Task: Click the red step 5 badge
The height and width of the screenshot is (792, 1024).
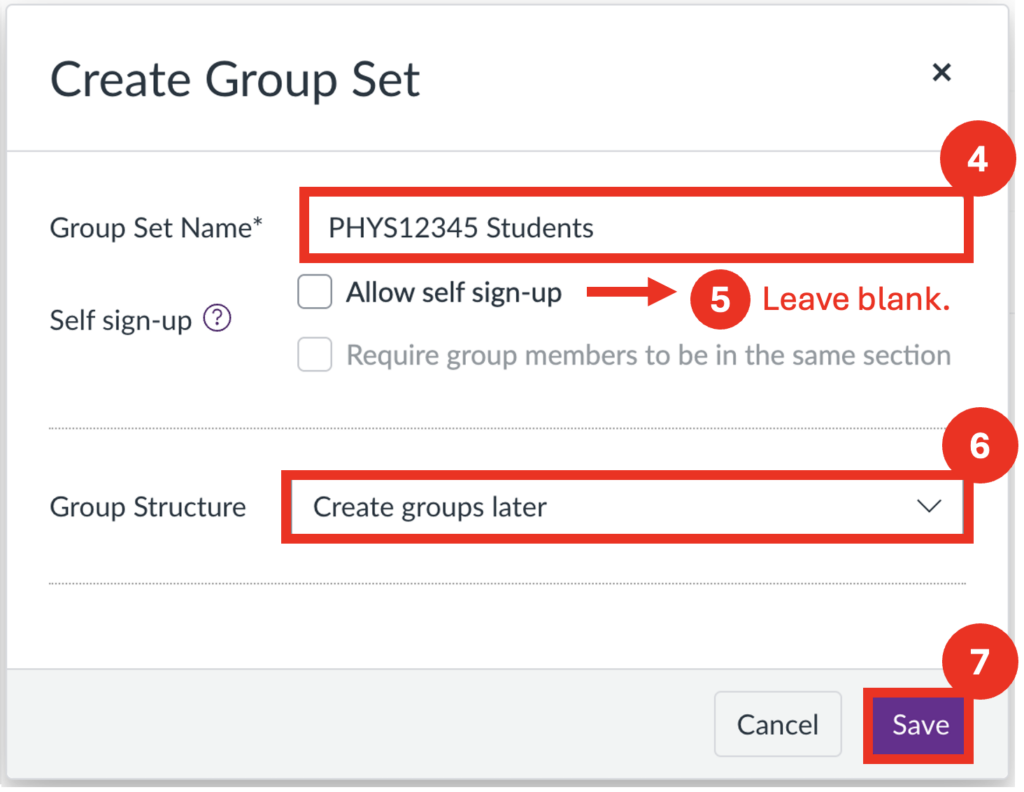Action: click(720, 299)
